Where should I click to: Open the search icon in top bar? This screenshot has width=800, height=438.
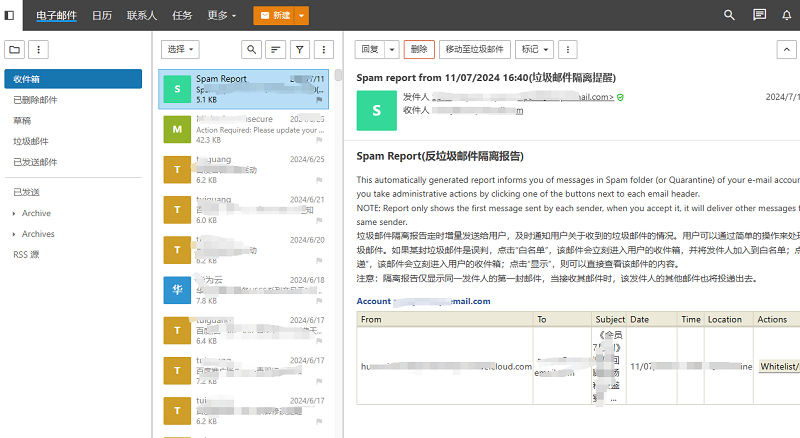(x=729, y=15)
